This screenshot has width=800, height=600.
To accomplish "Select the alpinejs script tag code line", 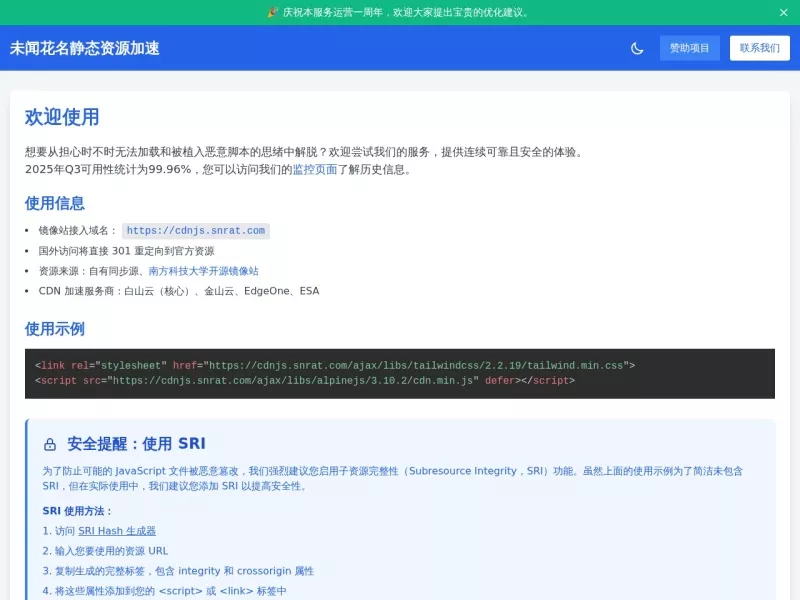I will pyautogui.click(x=305, y=381).
